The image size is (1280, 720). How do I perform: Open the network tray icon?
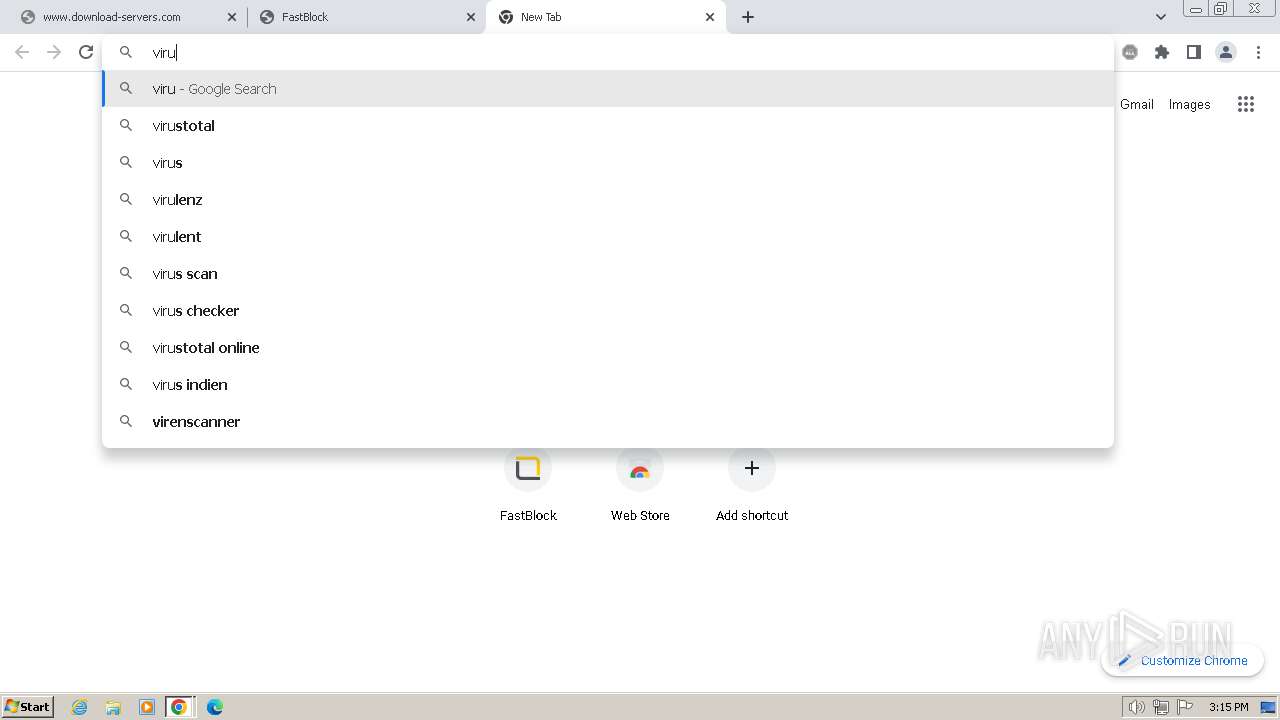(x=1161, y=707)
